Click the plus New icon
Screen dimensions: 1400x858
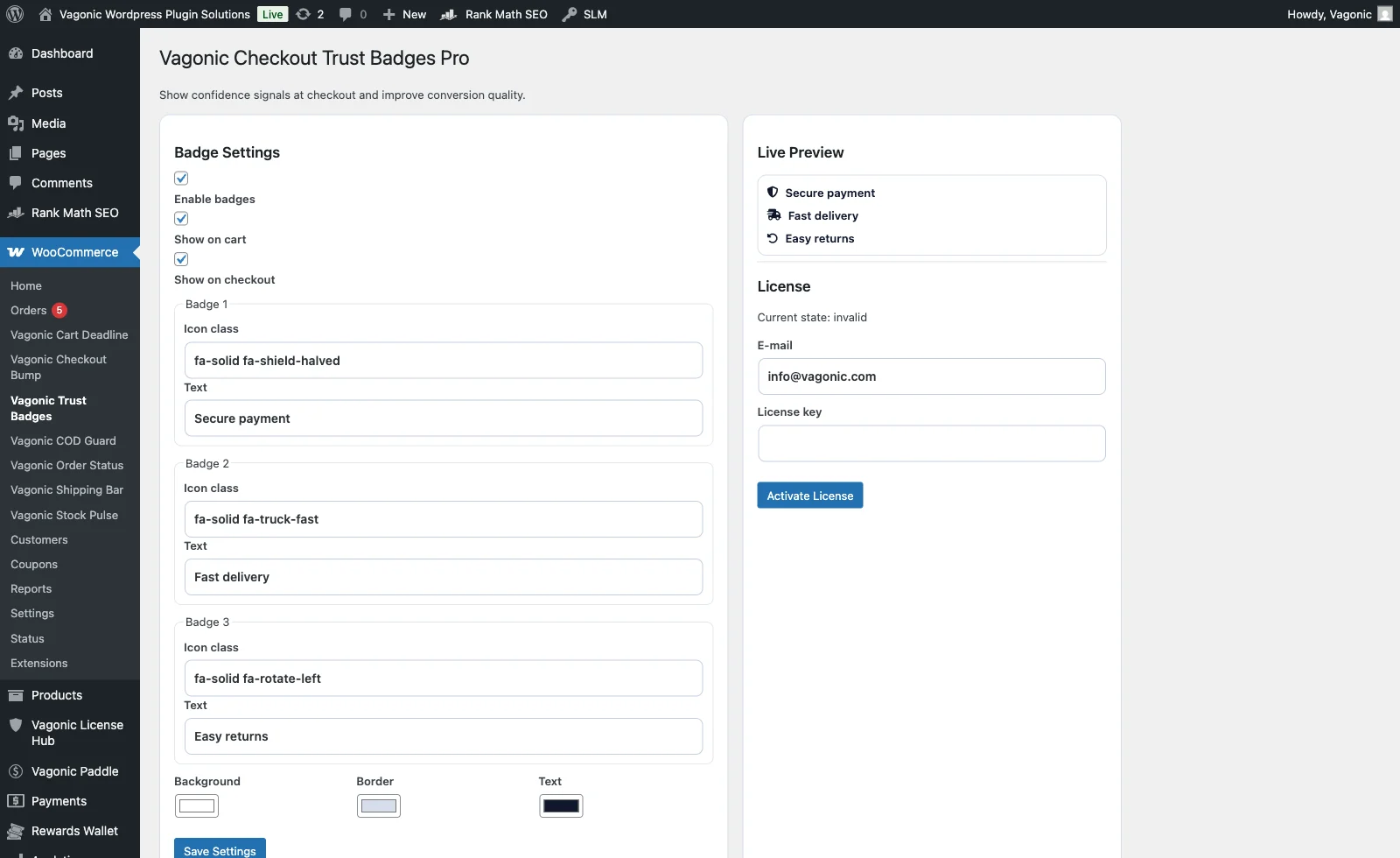(x=389, y=14)
